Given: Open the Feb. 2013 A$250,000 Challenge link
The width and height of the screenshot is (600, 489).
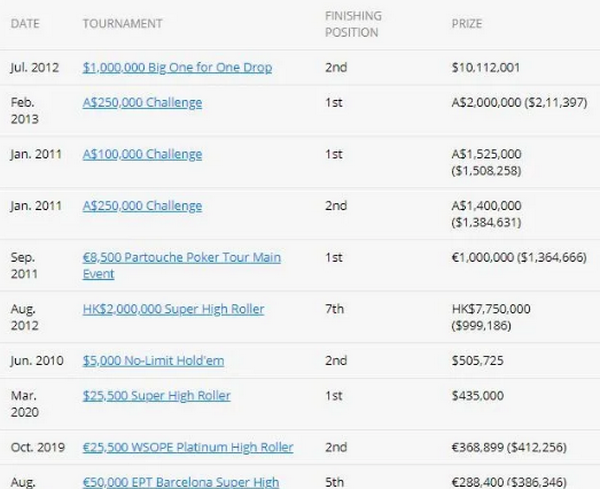Looking at the screenshot, I should click(x=142, y=103).
